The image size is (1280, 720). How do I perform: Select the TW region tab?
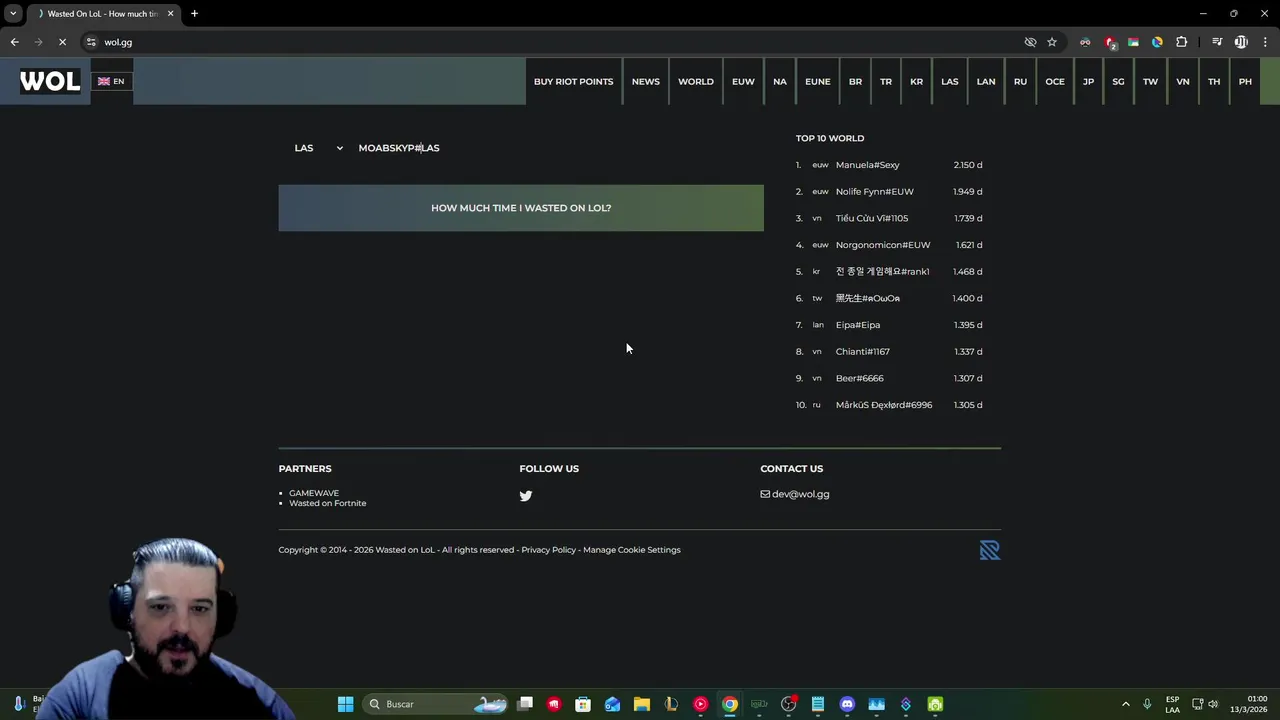[x=1150, y=82]
